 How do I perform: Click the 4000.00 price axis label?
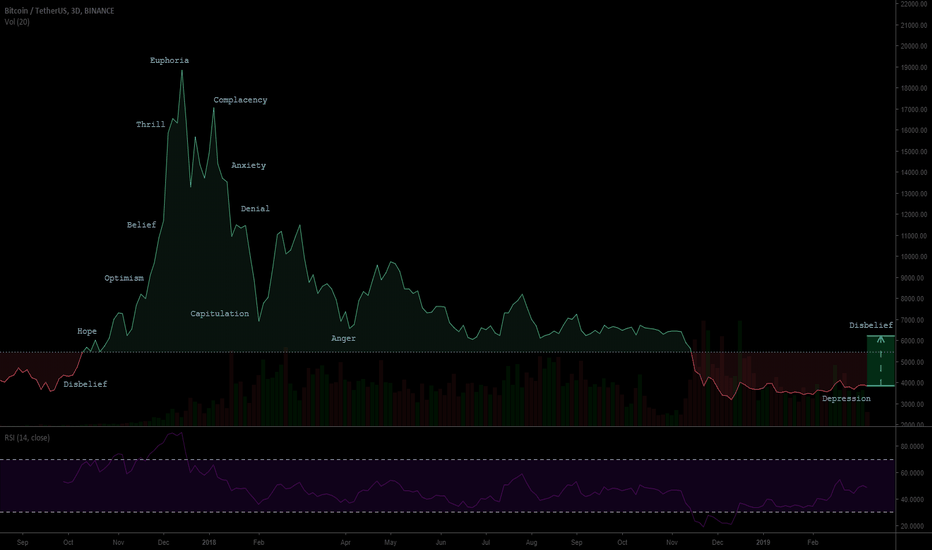tap(914, 384)
